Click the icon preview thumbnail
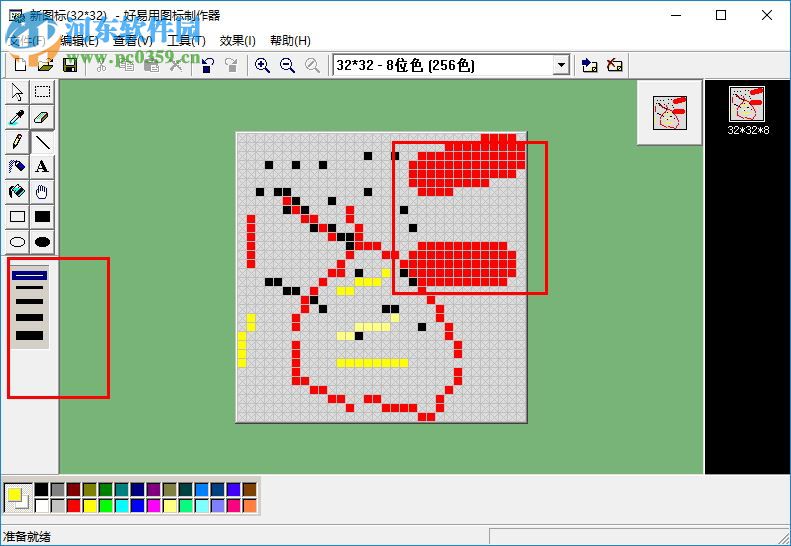 click(669, 113)
